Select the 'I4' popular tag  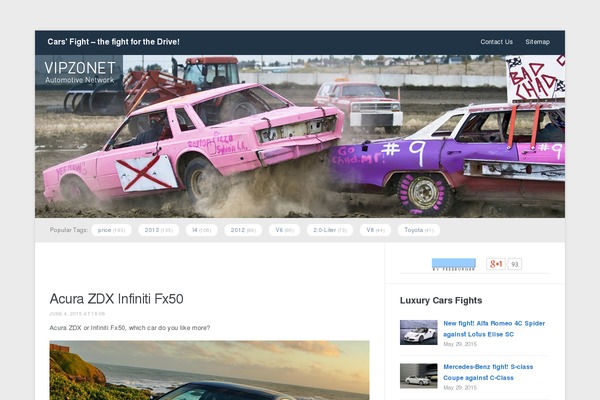[x=201, y=230]
